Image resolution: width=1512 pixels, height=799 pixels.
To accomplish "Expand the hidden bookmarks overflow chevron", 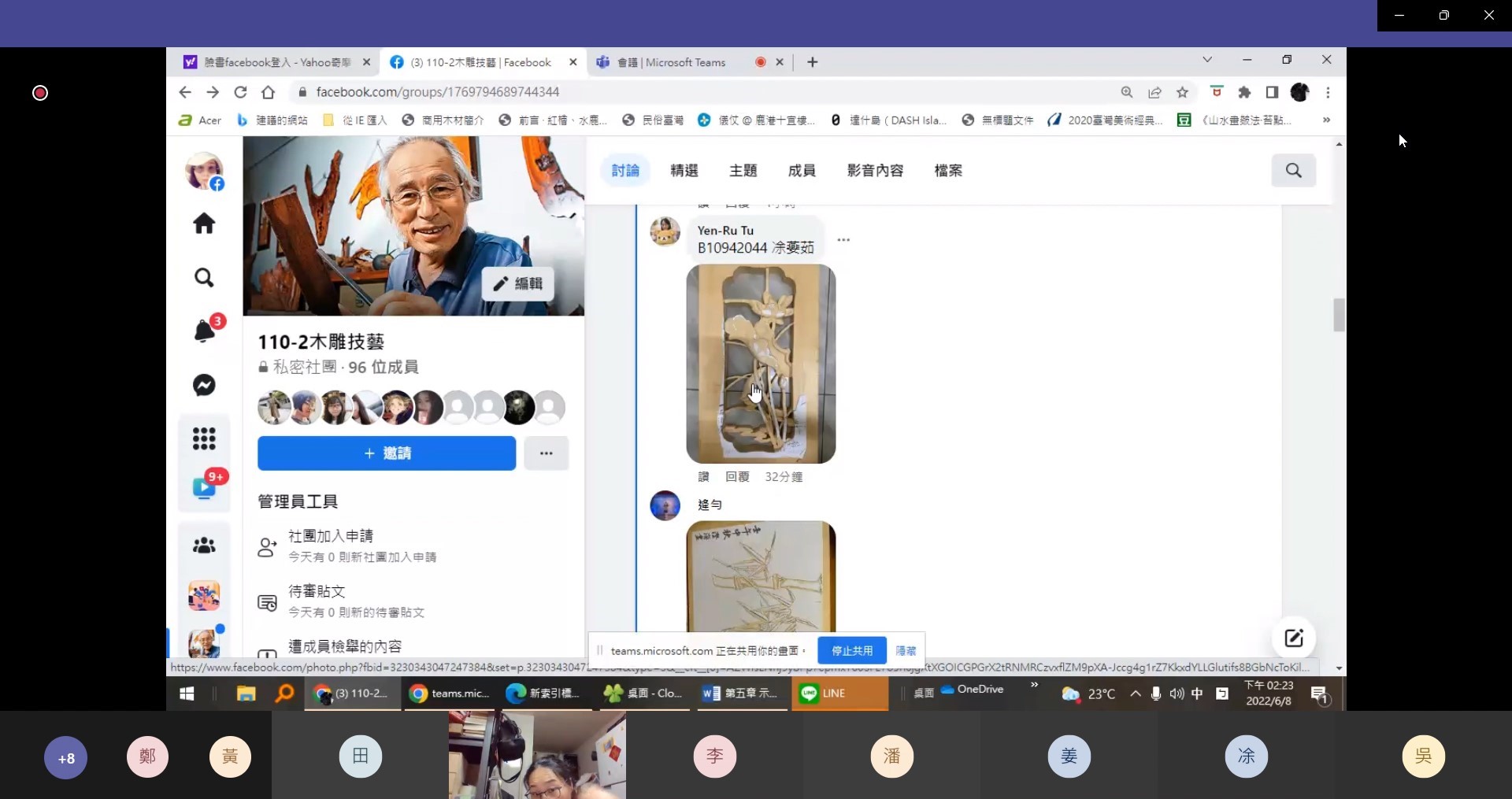I will [x=1326, y=120].
